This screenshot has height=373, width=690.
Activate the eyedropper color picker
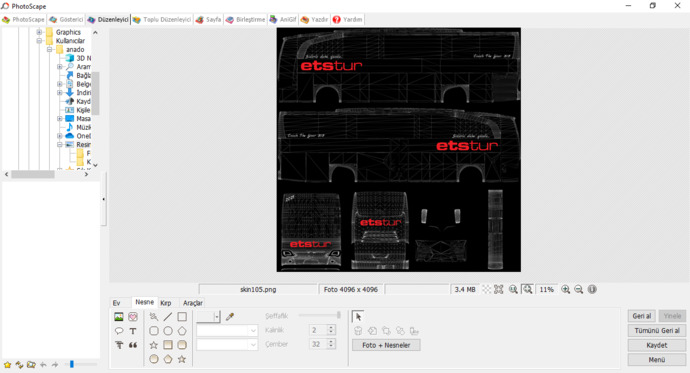coord(230,317)
